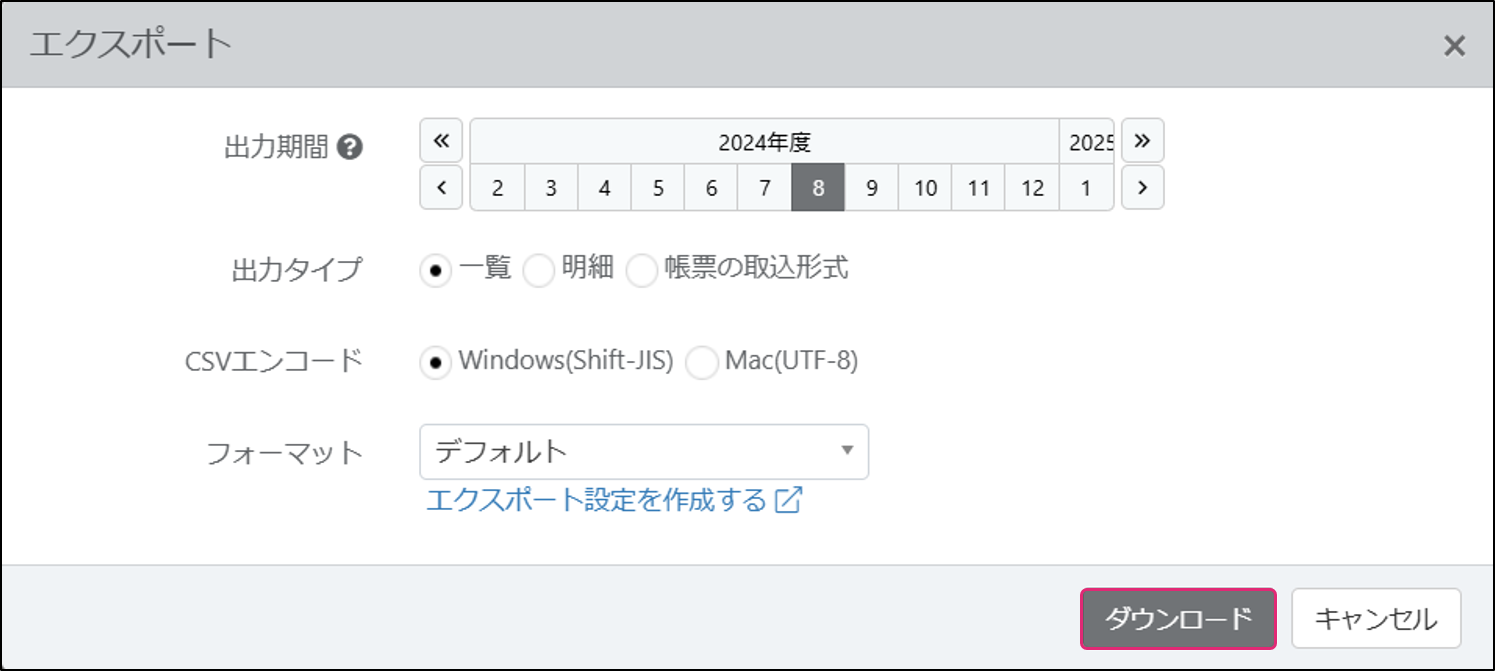The width and height of the screenshot is (1495, 671).
Task: Click the ダウンロード button
Action: click(1178, 619)
